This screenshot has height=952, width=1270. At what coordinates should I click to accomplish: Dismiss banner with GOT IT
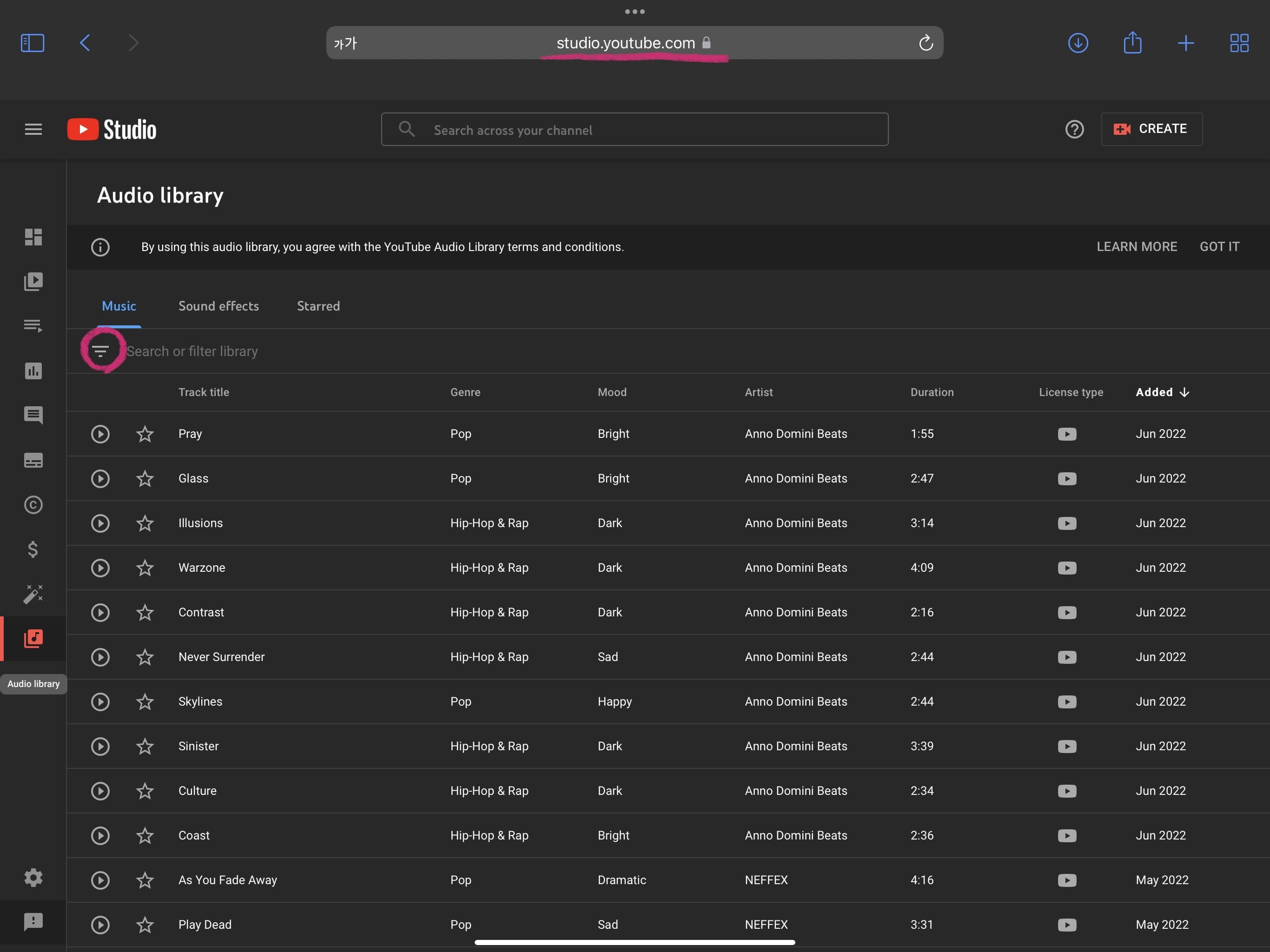point(1219,246)
